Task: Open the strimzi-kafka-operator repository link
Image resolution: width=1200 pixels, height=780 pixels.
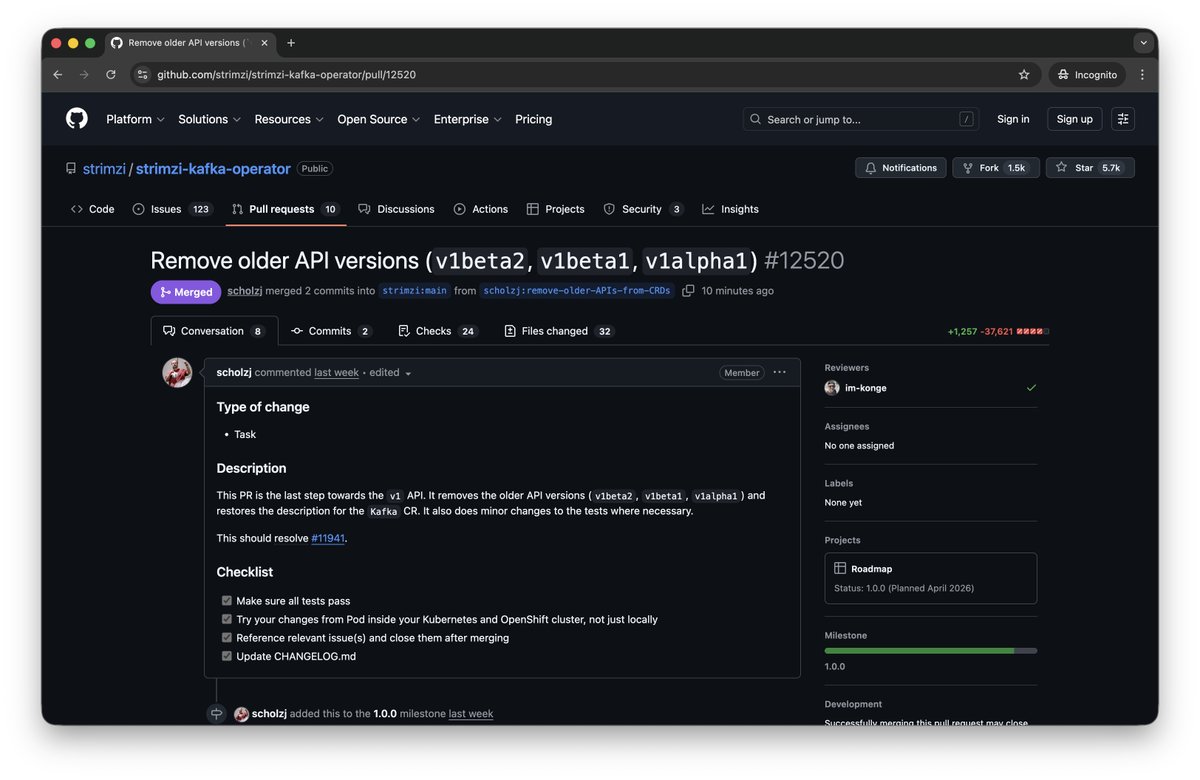Action: pyautogui.click(x=213, y=169)
